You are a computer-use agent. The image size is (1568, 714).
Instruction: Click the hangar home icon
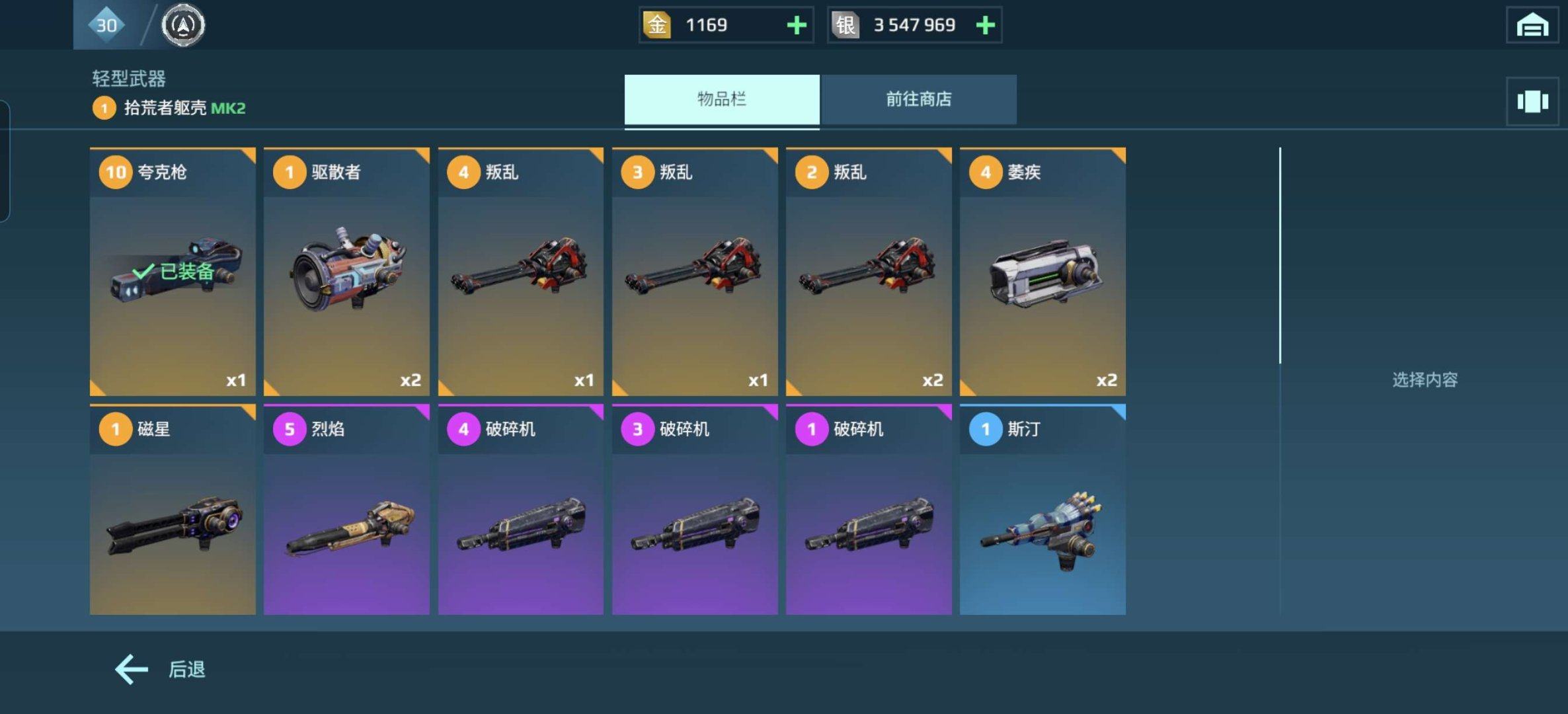point(1532,25)
